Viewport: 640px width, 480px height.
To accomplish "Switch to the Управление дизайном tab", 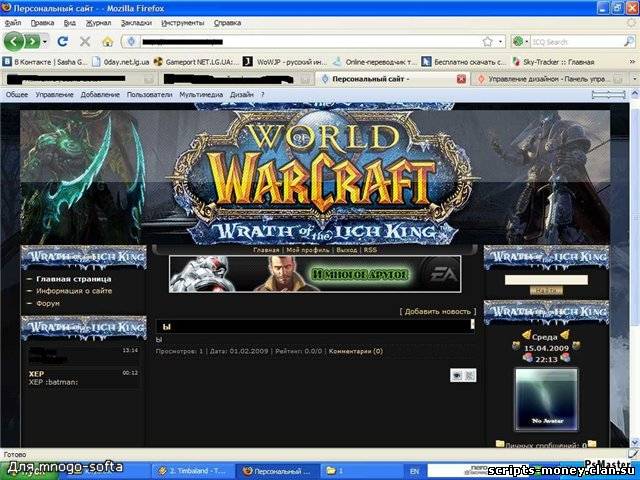I will (x=546, y=78).
